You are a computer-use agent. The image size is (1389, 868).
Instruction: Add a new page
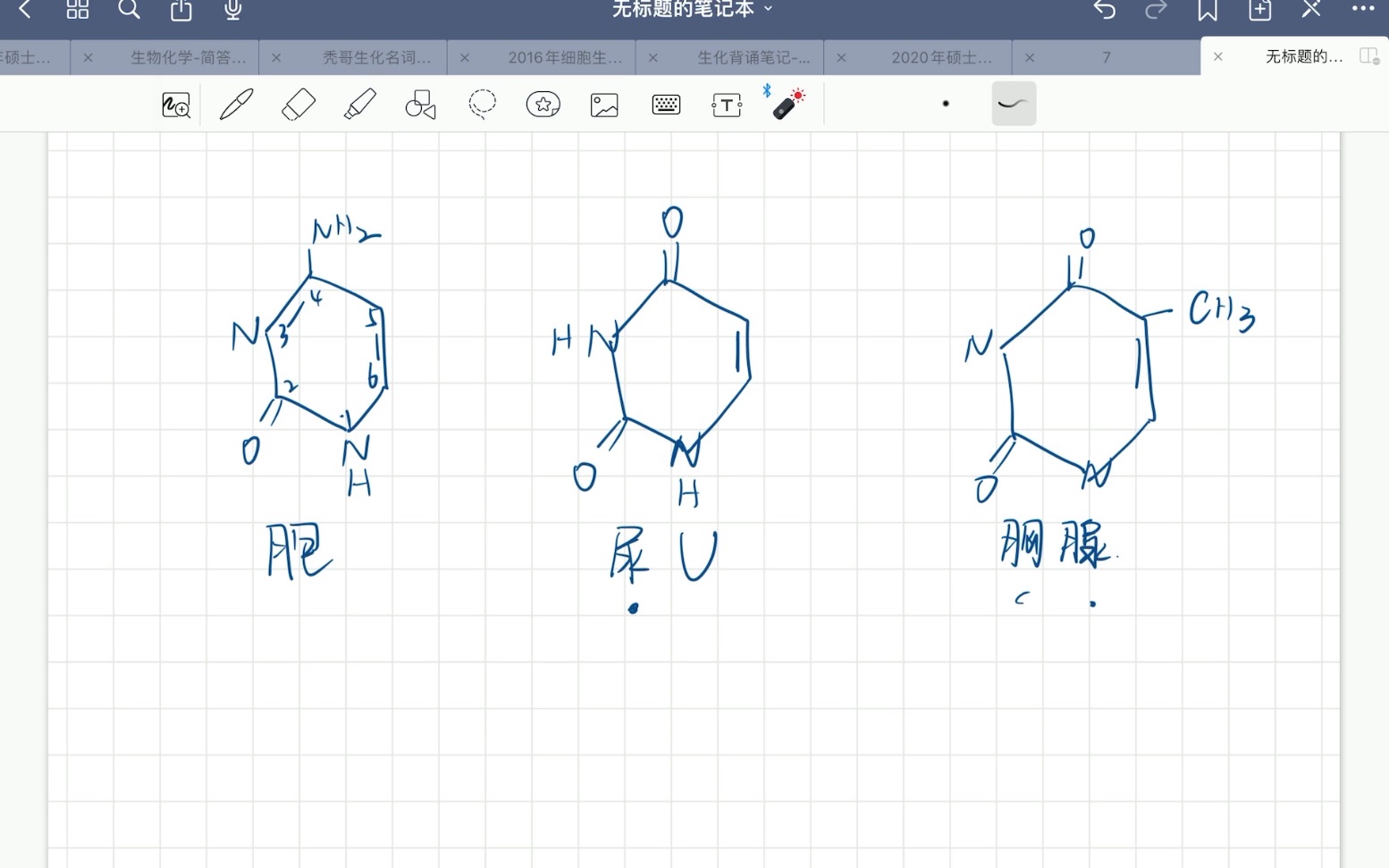pos(1260,10)
